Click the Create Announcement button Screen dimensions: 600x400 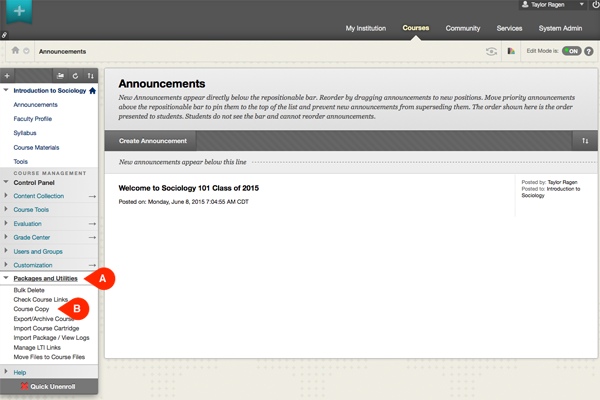(x=151, y=141)
